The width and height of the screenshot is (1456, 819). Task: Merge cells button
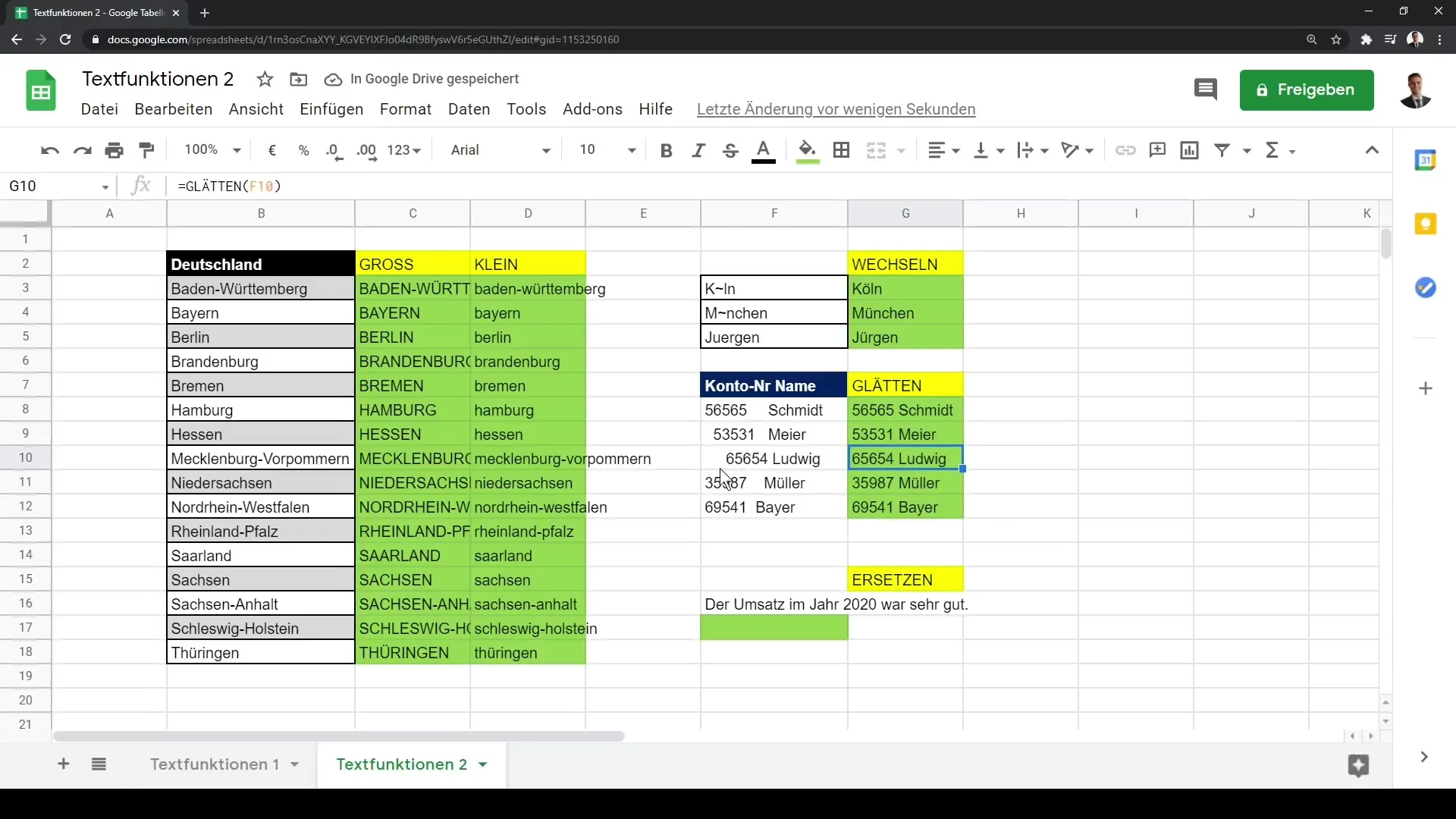point(876,150)
